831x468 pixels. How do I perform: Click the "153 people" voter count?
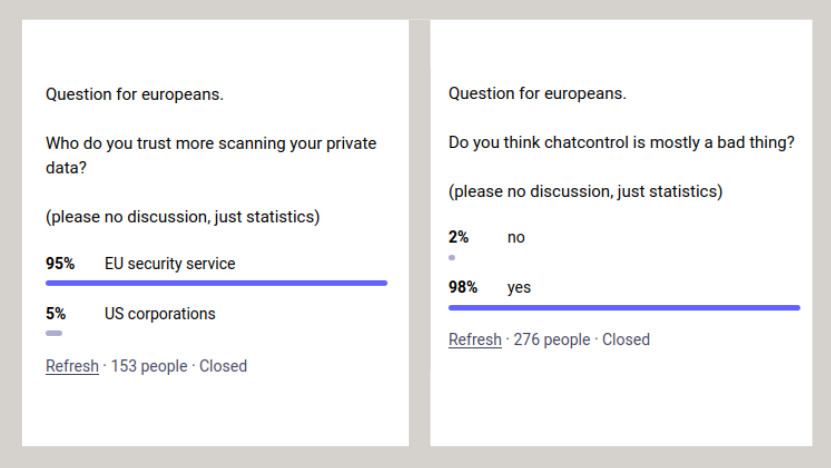click(149, 366)
